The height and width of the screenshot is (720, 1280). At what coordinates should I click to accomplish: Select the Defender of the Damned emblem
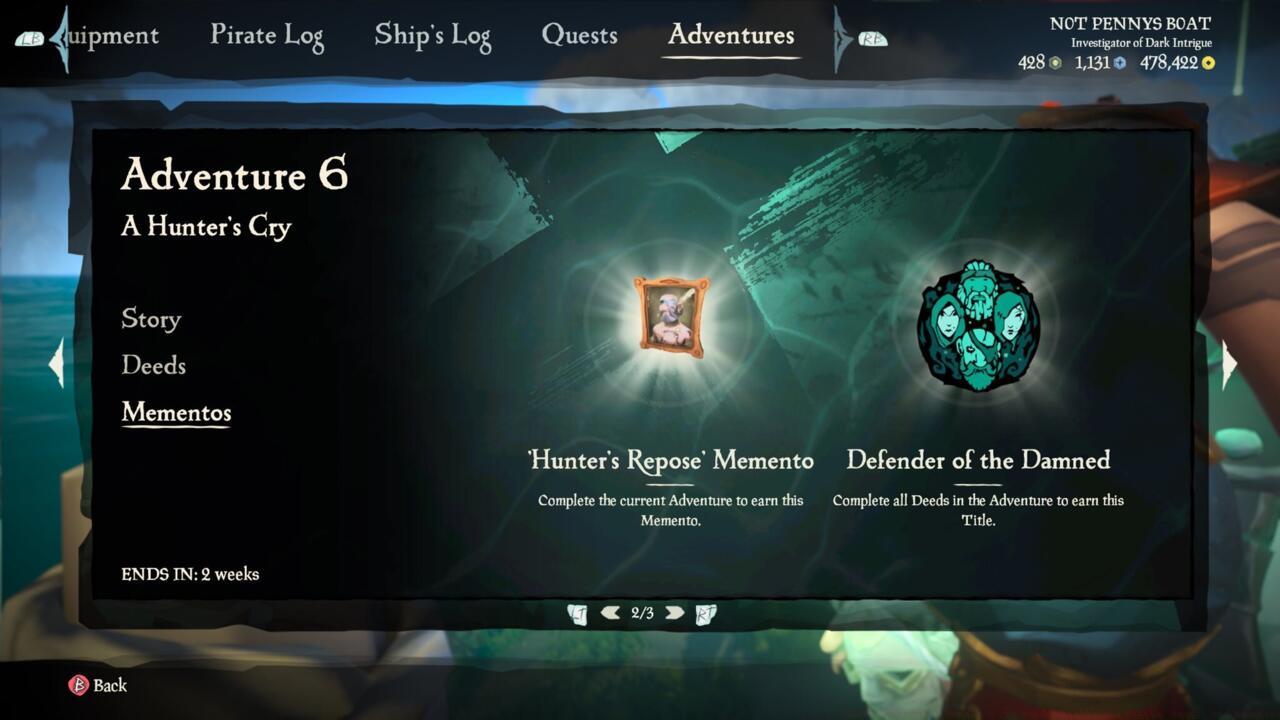coord(978,326)
